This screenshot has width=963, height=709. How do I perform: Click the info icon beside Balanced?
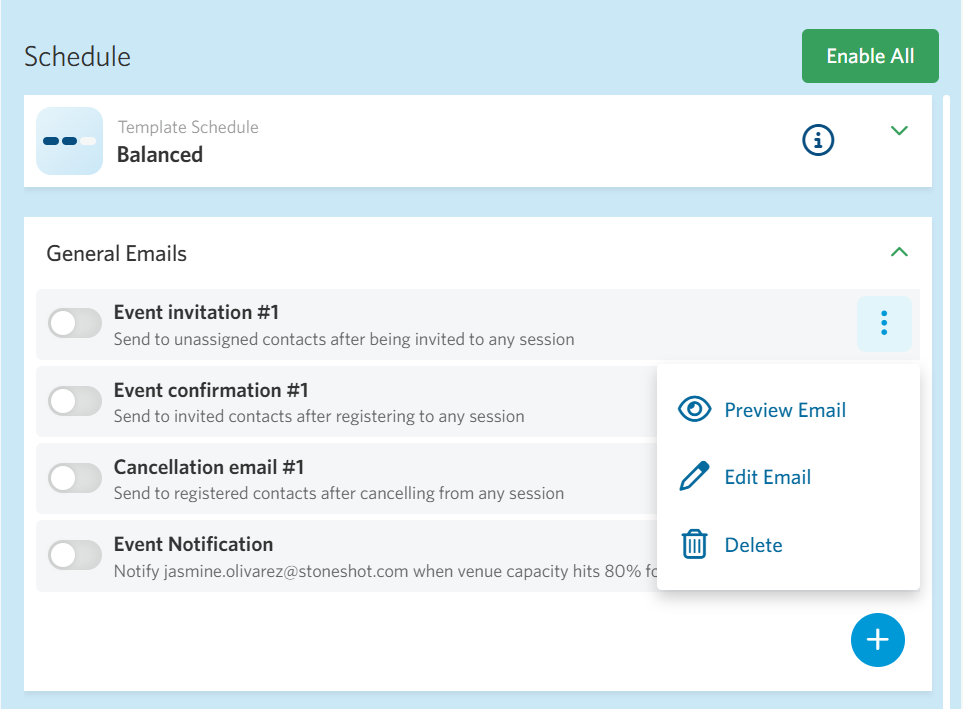tap(818, 141)
